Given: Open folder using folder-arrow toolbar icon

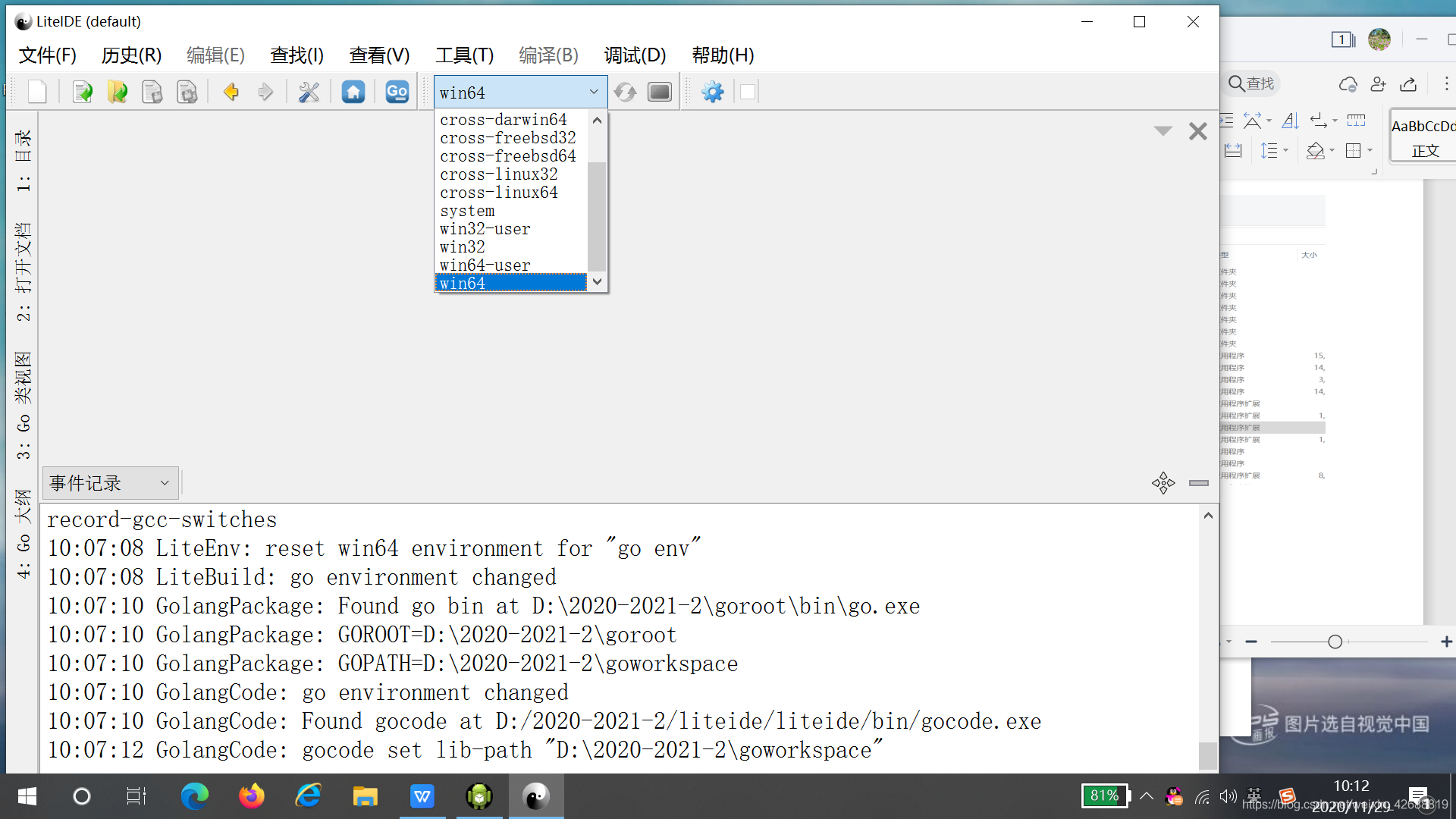Looking at the screenshot, I should tap(117, 92).
